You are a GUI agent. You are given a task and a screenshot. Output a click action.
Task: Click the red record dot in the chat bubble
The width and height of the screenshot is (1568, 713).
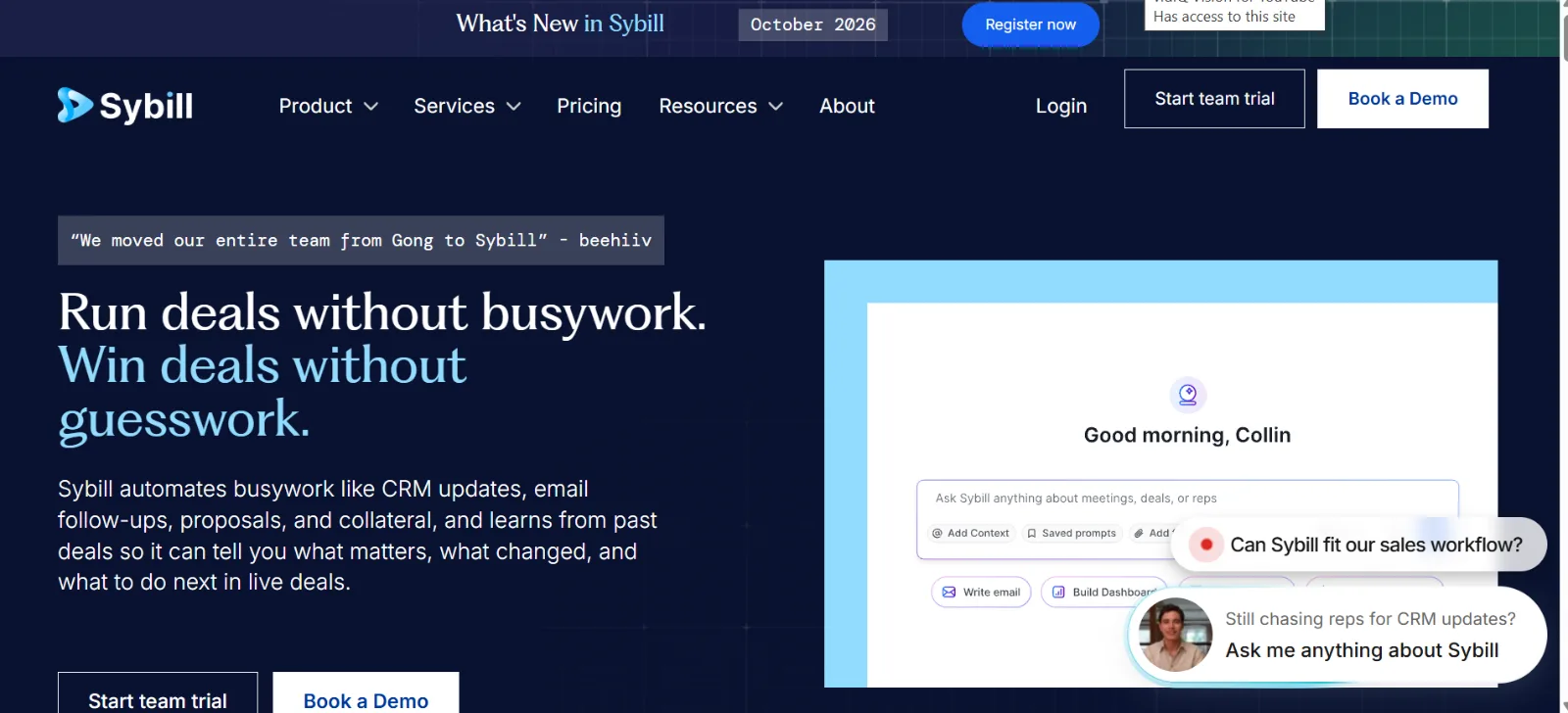pyautogui.click(x=1206, y=545)
